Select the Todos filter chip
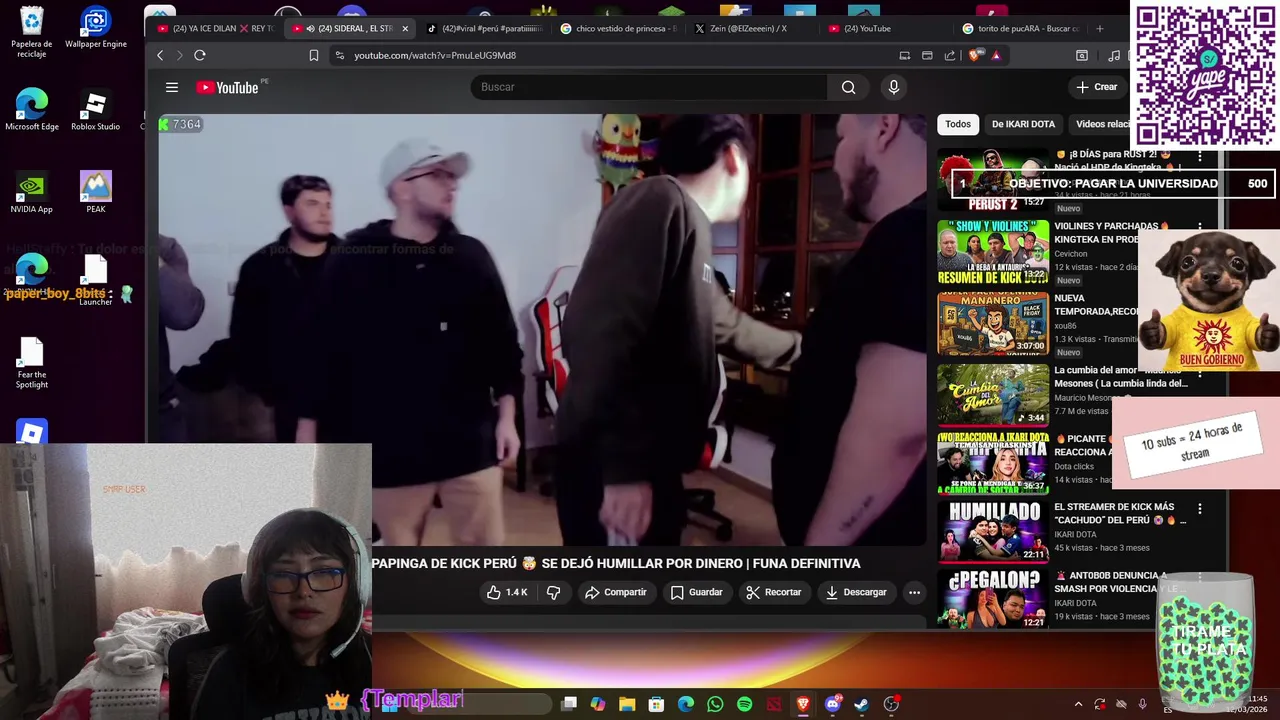Screen dimensions: 1280x720 point(958,124)
